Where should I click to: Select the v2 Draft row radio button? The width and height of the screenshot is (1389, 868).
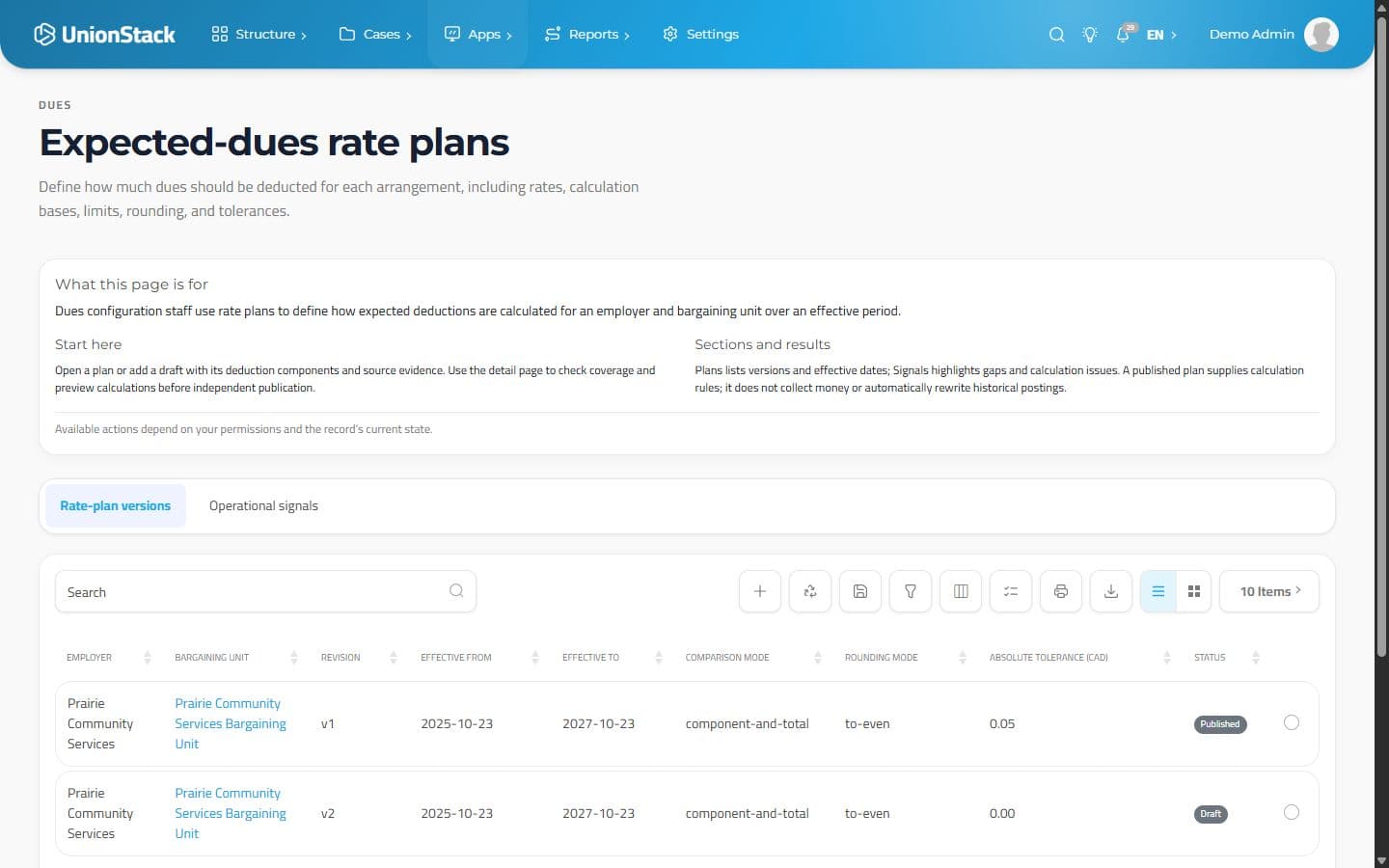pos(1292,812)
